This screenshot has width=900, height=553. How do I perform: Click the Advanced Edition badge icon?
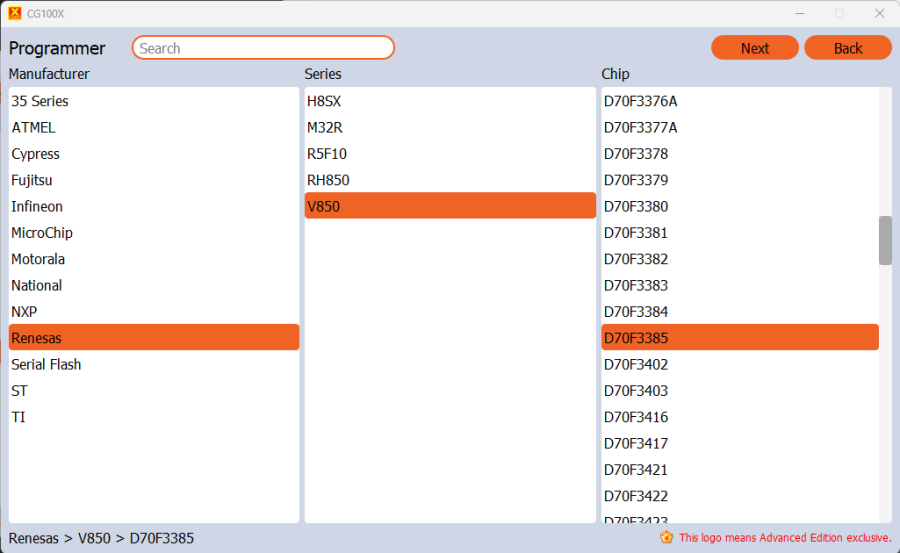(666, 538)
